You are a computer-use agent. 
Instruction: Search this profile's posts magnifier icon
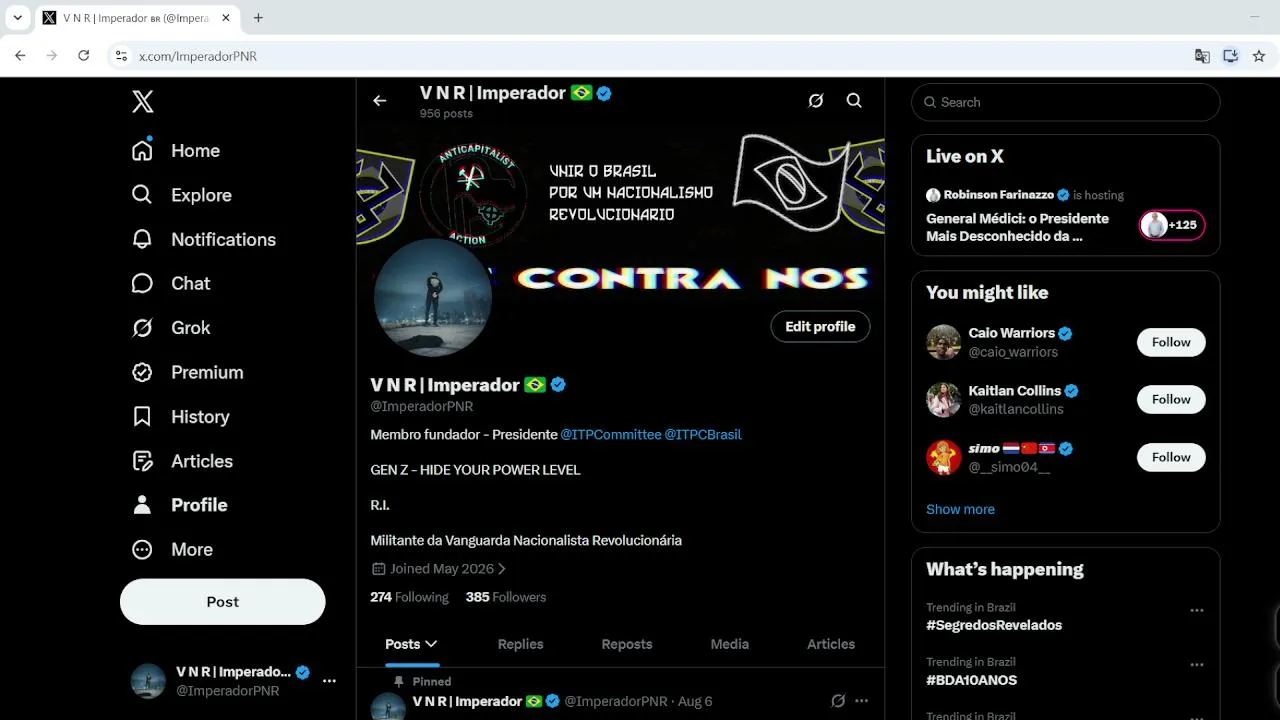tap(854, 100)
